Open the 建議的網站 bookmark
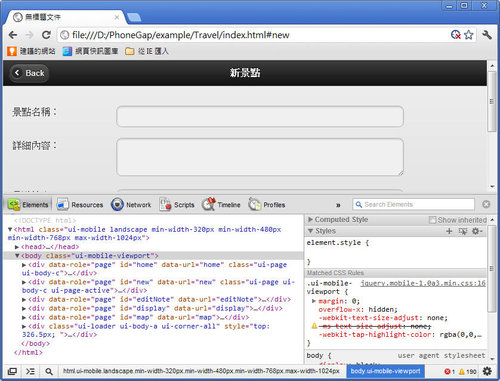The width and height of the screenshot is (500, 381). (x=31, y=51)
